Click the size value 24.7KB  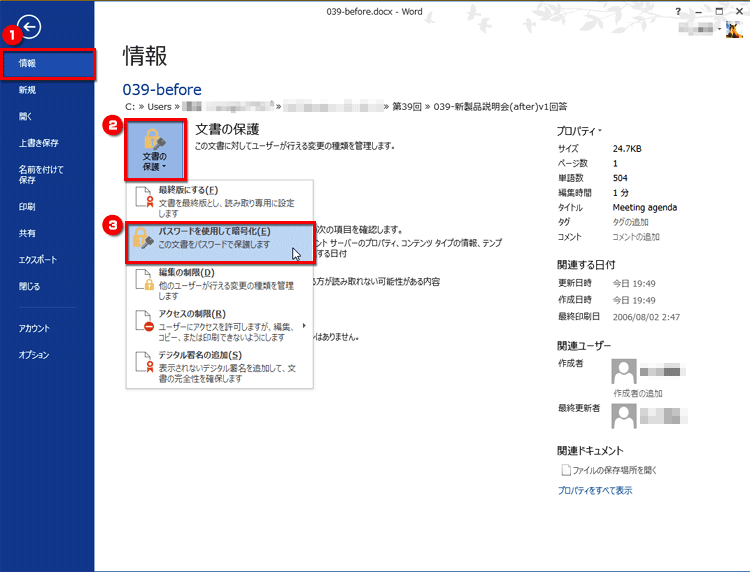[627, 149]
